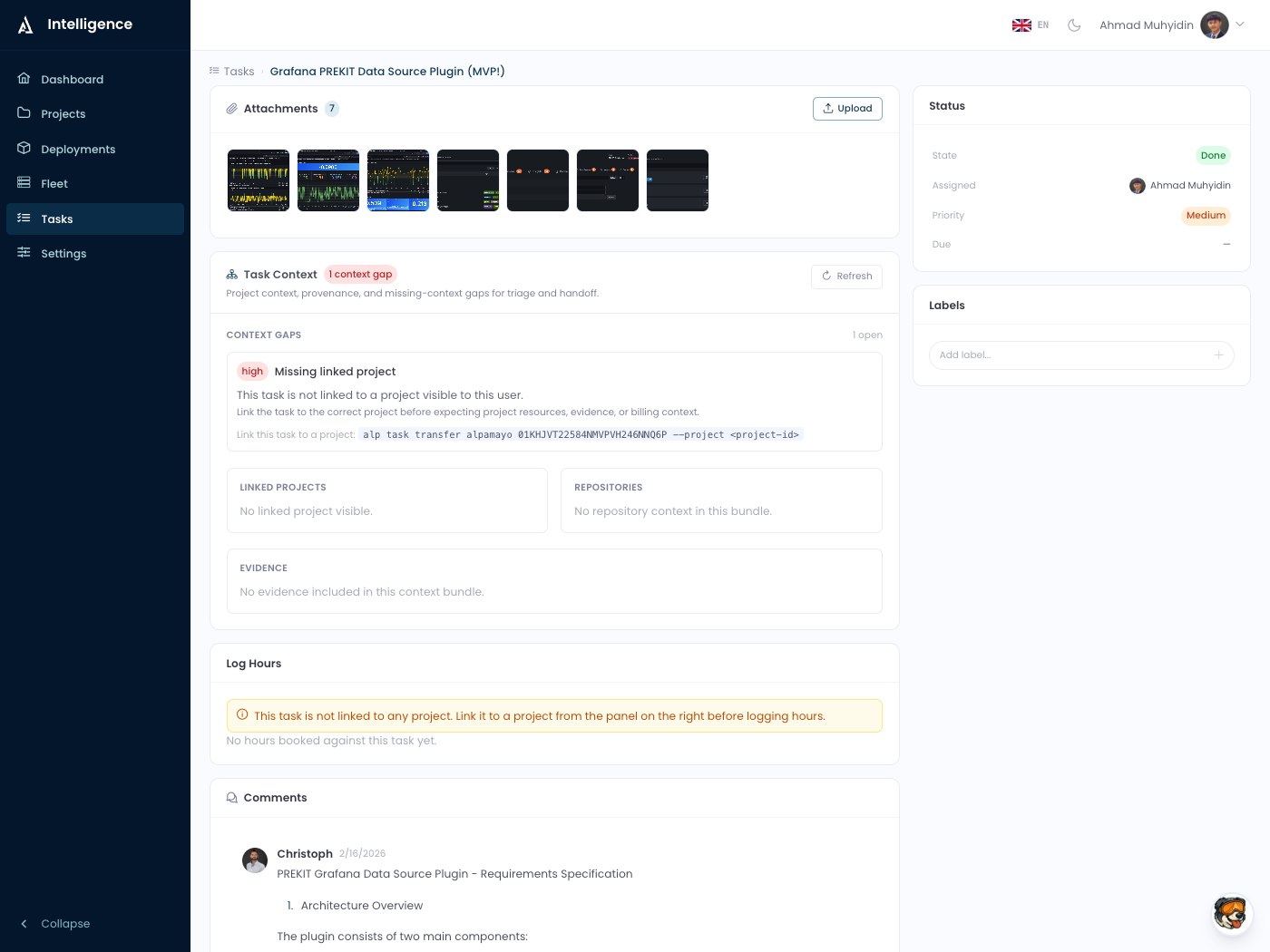The height and width of the screenshot is (952, 1270).
Task: Toggle dark mode moon icon
Action: (1074, 25)
